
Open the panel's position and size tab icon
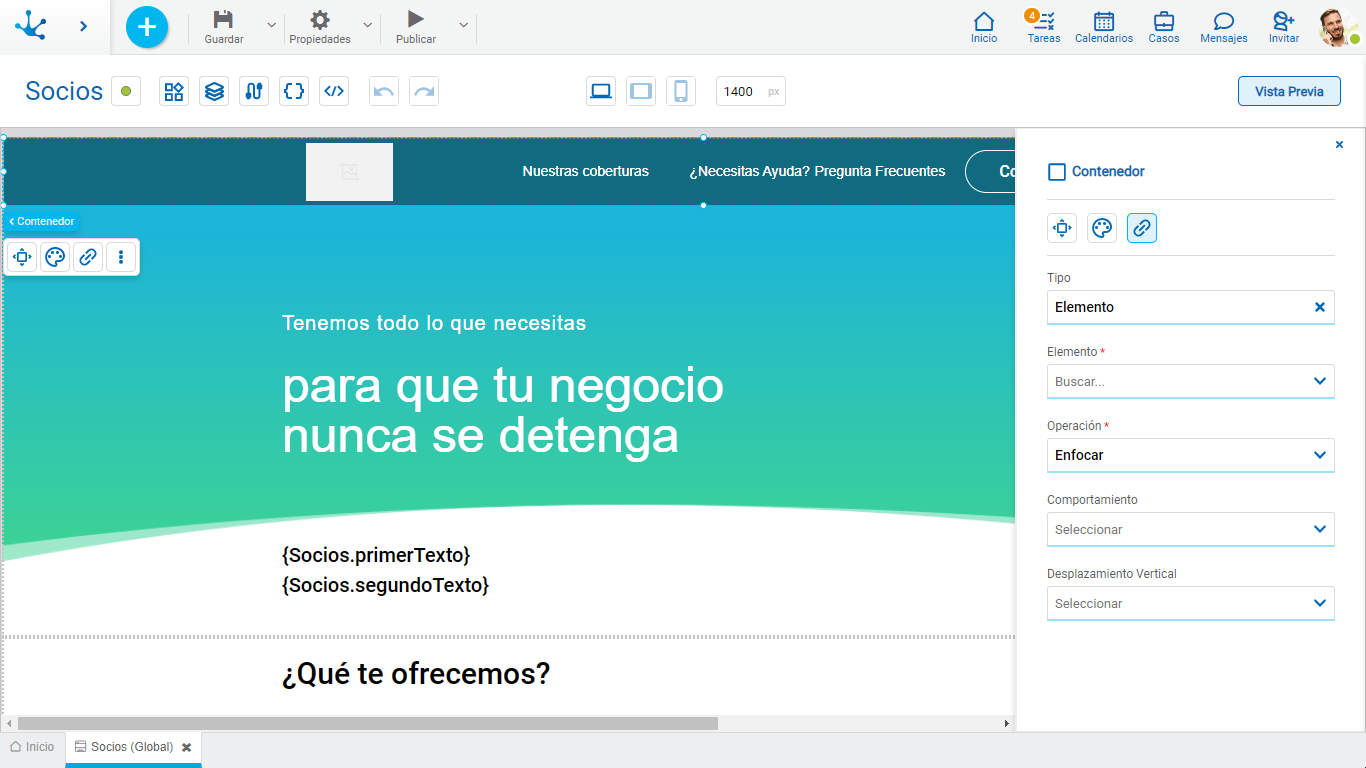coord(1062,228)
